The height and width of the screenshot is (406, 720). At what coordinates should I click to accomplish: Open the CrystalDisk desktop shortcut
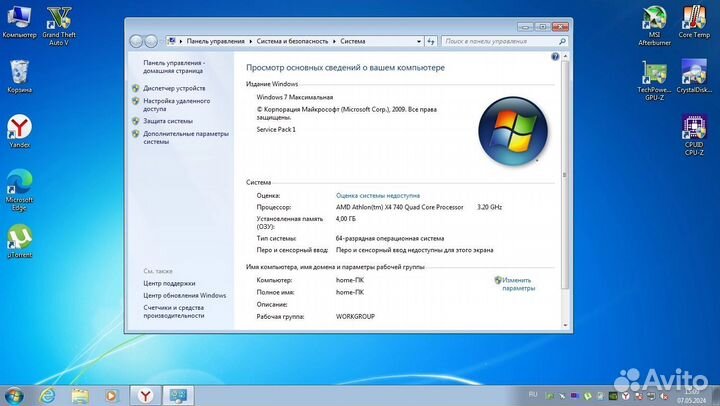point(694,76)
